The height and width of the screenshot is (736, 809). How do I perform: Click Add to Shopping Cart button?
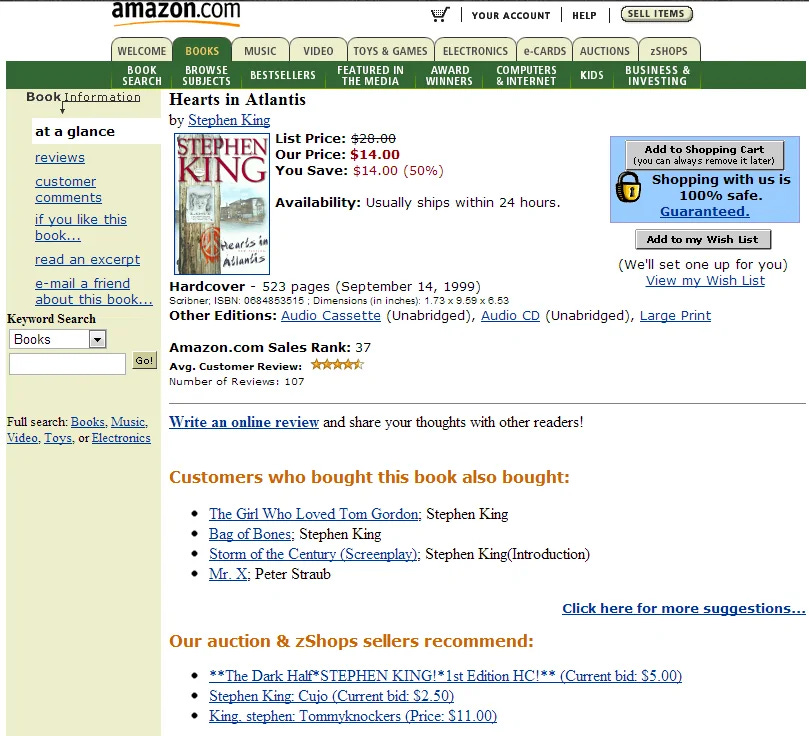click(704, 155)
